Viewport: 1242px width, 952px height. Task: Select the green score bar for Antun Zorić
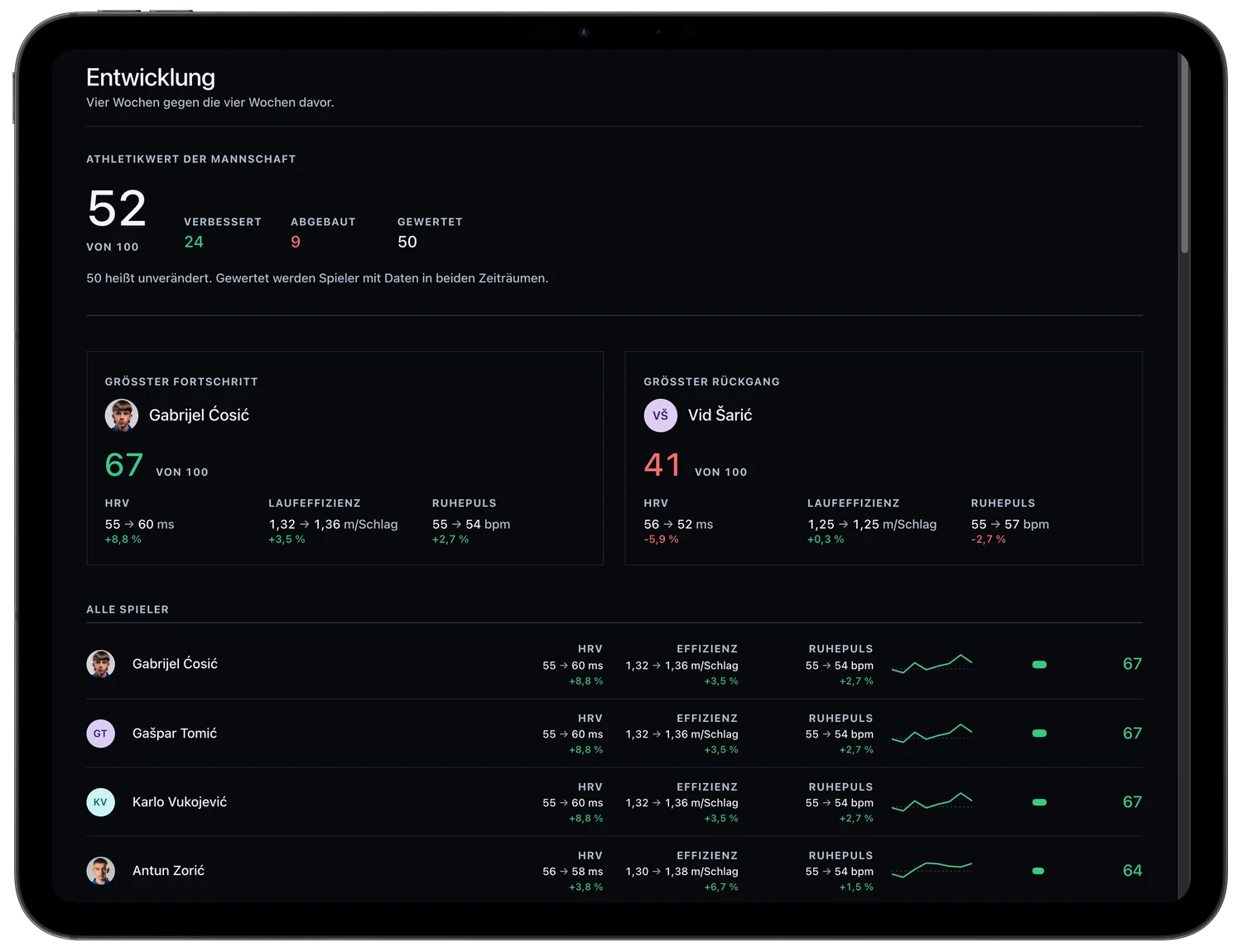1038,871
